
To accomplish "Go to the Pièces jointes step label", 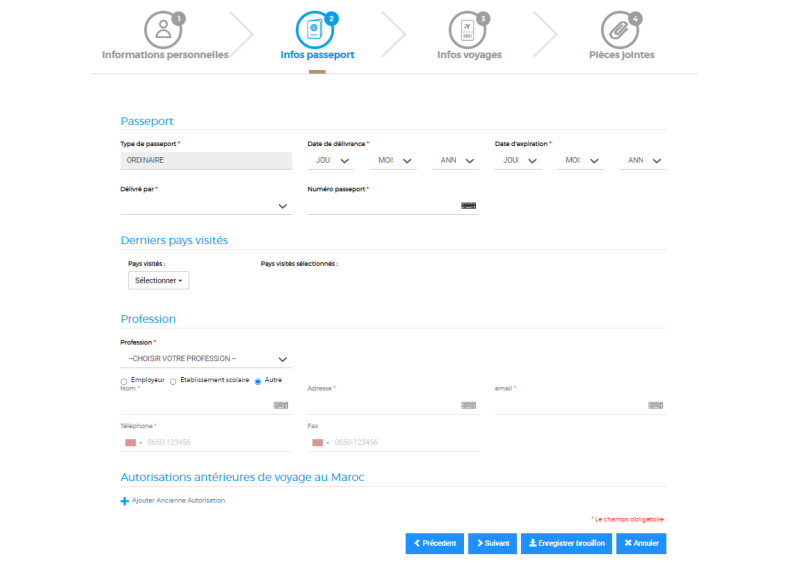I will coord(621,55).
